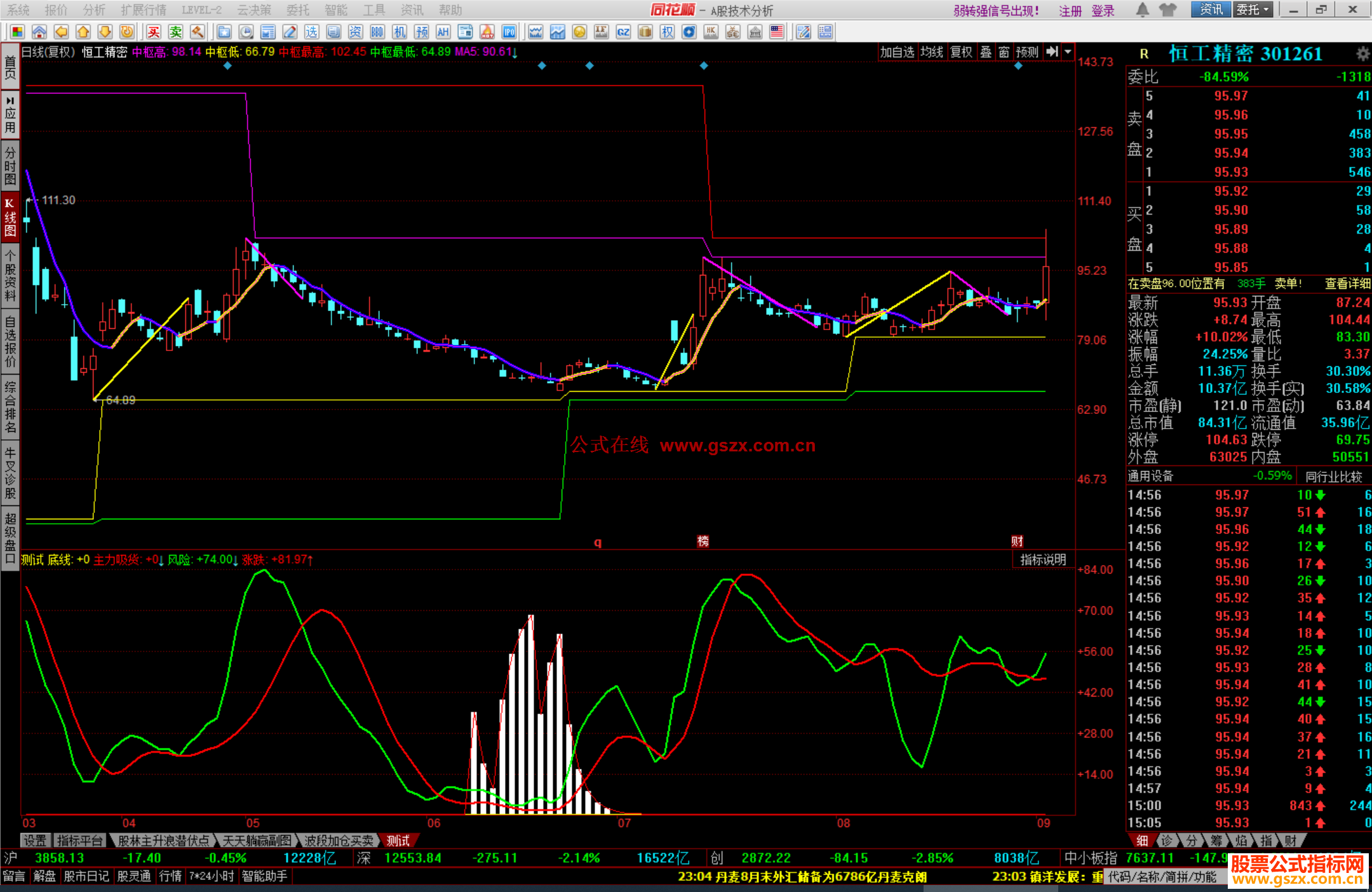1372x892 pixels.
Task: Click 查看详细 link in sell order notice
Action: (1347, 284)
